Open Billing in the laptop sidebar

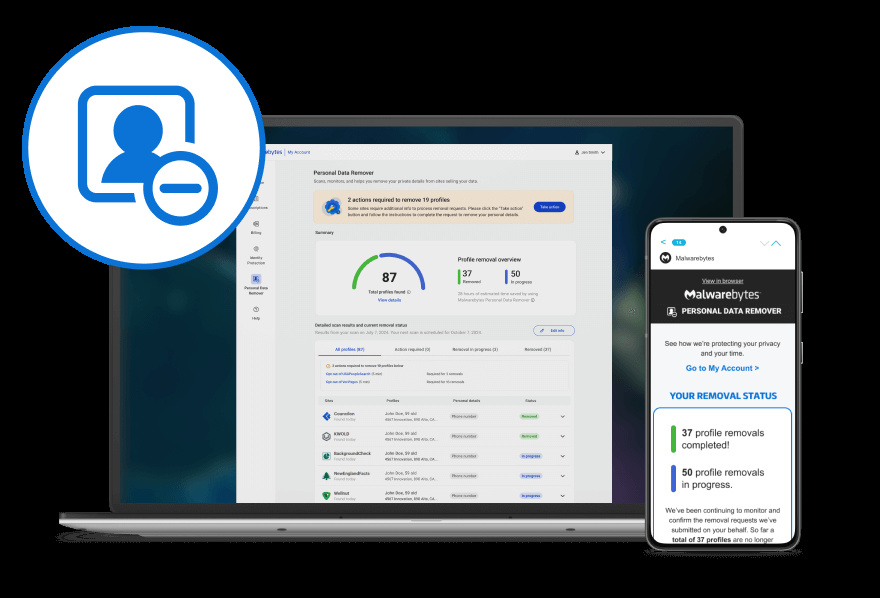pos(256,227)
